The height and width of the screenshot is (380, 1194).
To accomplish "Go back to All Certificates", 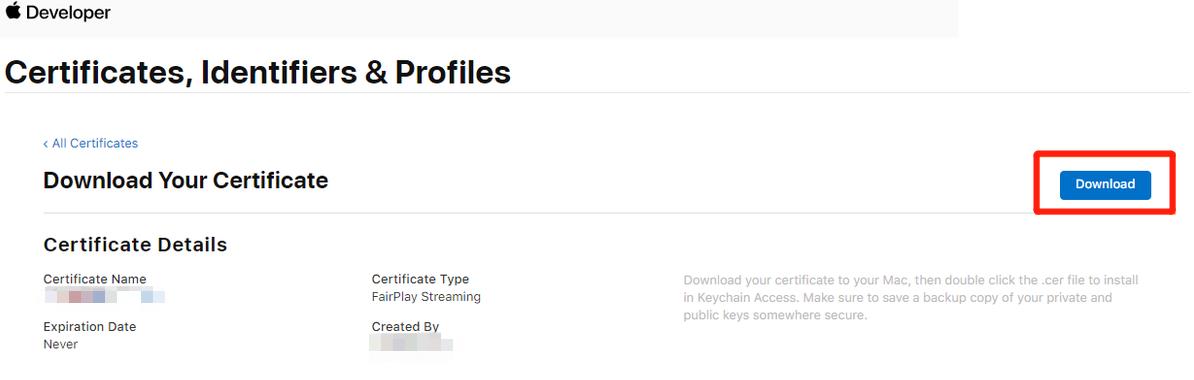I will (95, 143).
